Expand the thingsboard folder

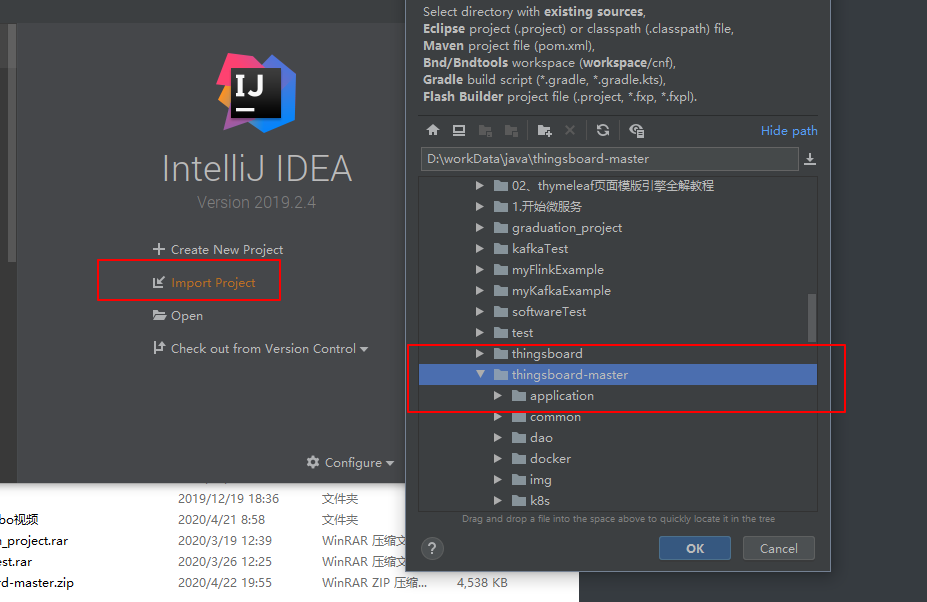[x=479, y=354]
